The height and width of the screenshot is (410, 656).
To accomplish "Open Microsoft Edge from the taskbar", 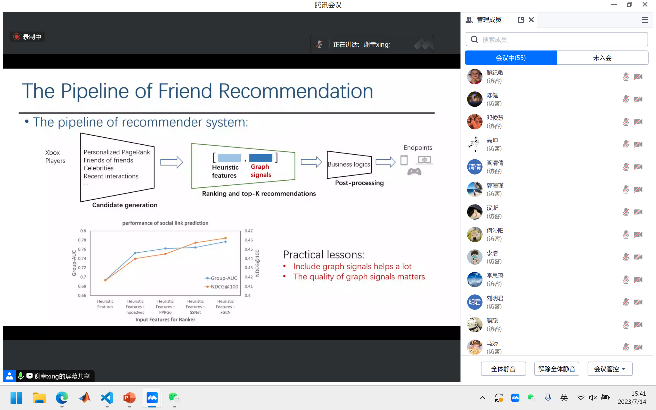I will coord(62,398).
